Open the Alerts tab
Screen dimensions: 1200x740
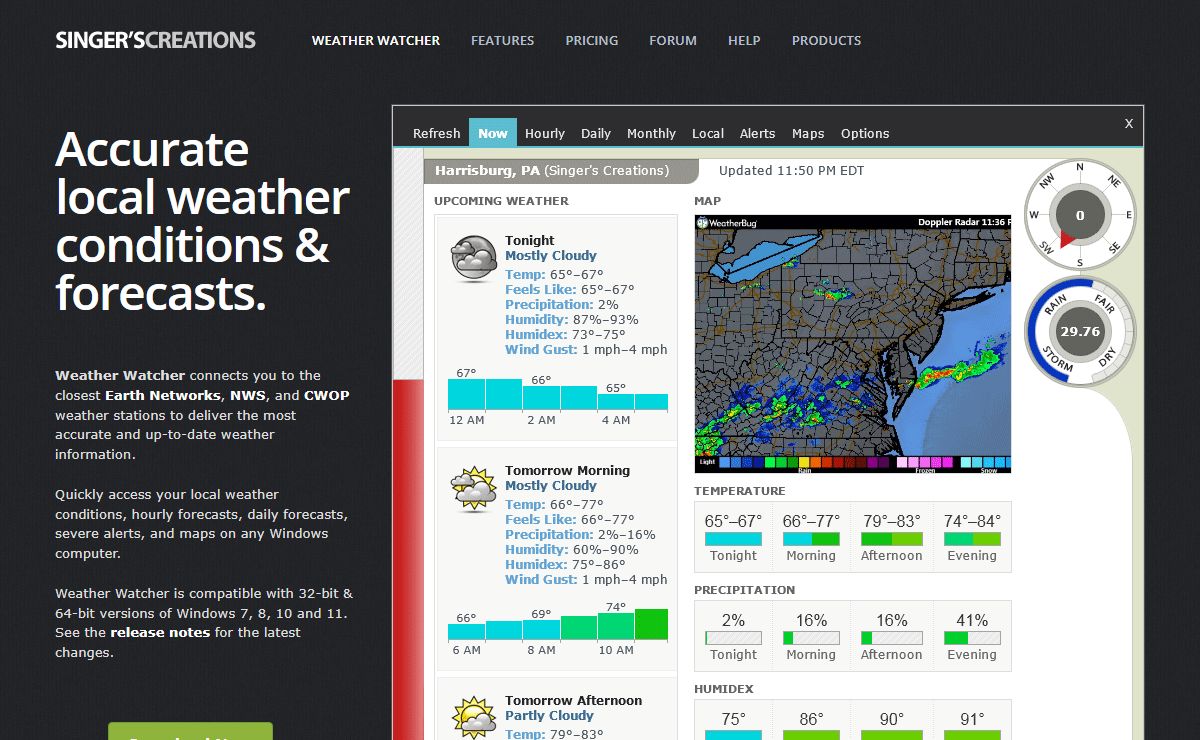pos(758,133)
